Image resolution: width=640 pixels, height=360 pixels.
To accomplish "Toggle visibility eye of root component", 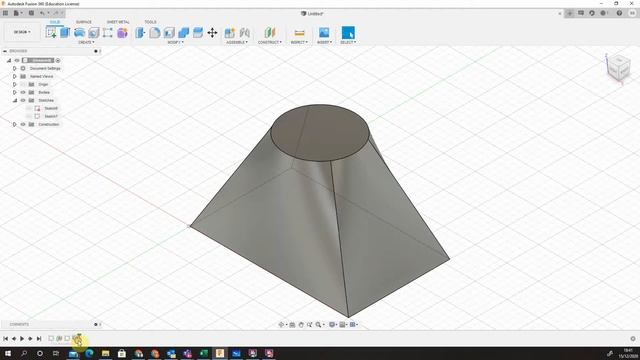I will tap(17, 60).
